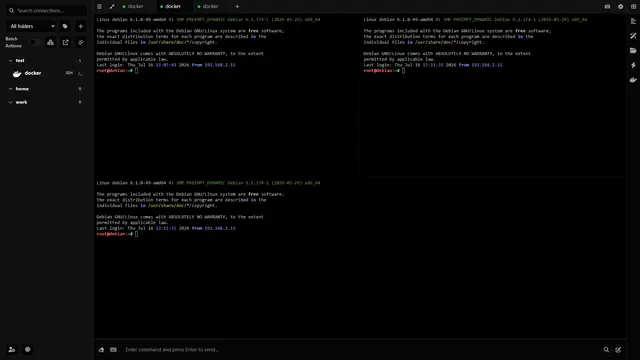Click the keyboard icon in the command bar

tap(113, 350)
